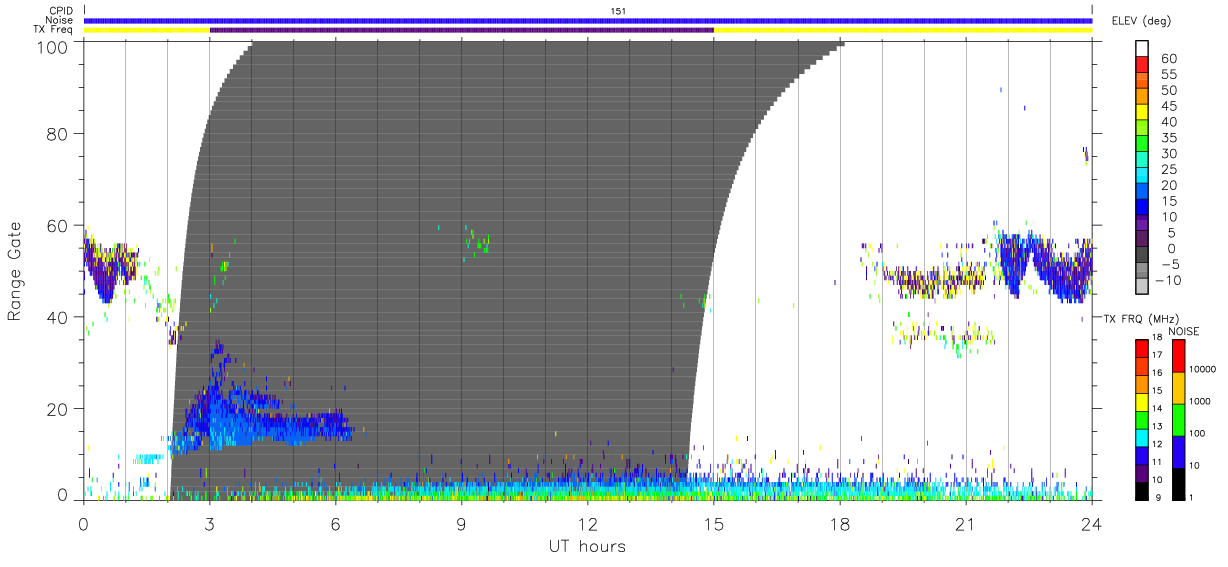Pick the yellow segment of the ELEV colorbar
Viewport: 1228px width, 567px height.
tap(1143, 113)
